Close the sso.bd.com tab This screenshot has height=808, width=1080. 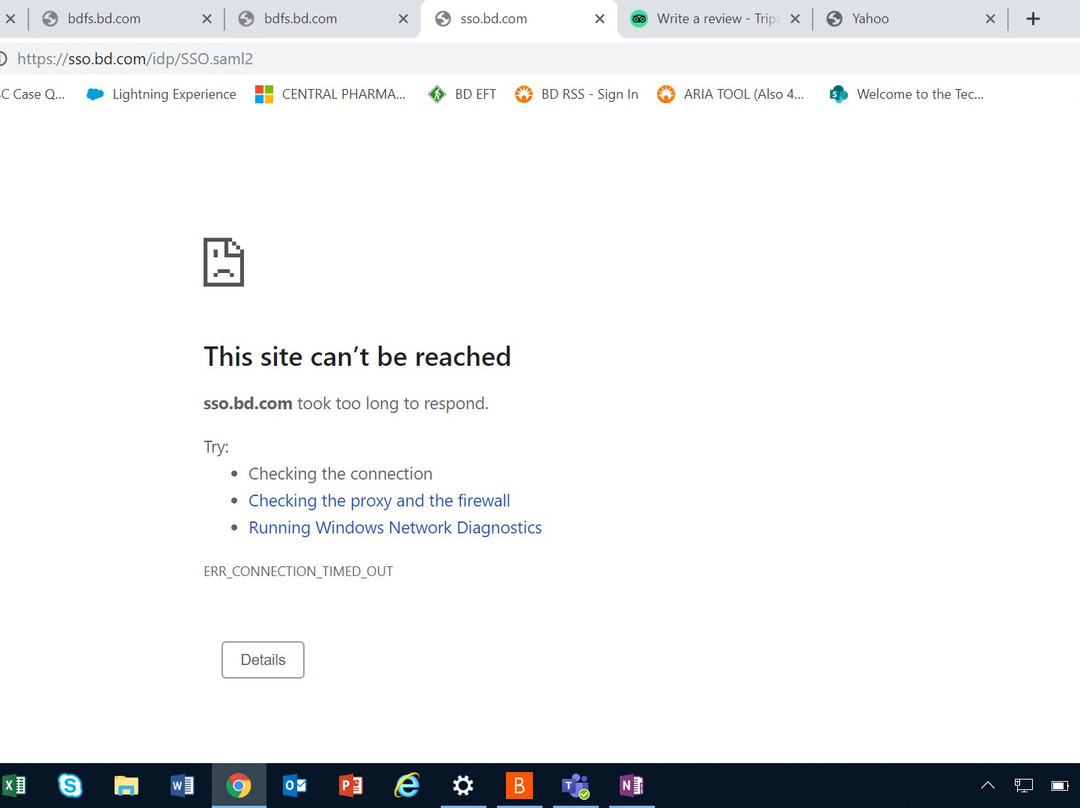tap(600, 19)
